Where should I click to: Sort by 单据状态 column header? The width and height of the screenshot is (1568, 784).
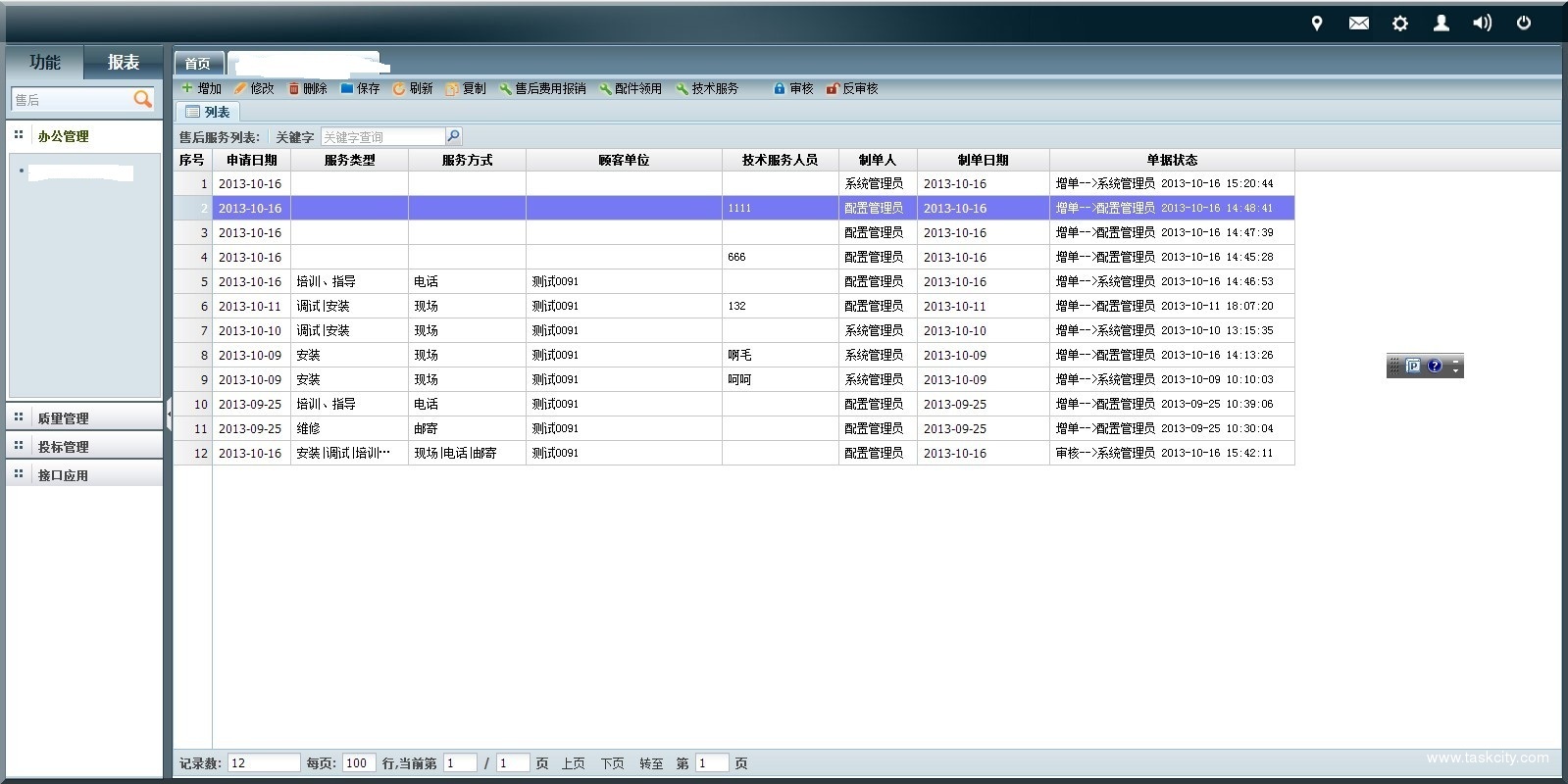click(x=1172, y=160)
